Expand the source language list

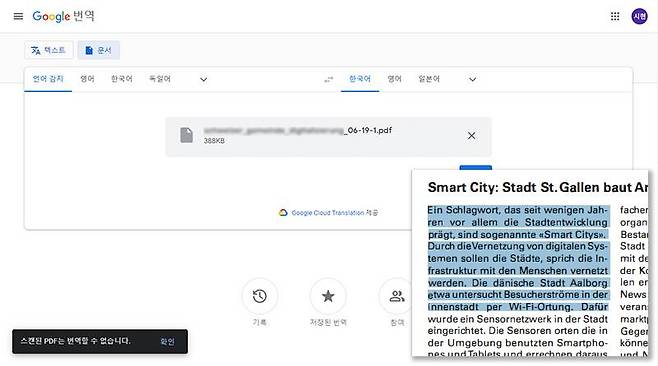pyautogui.click(x=204, y=79)
